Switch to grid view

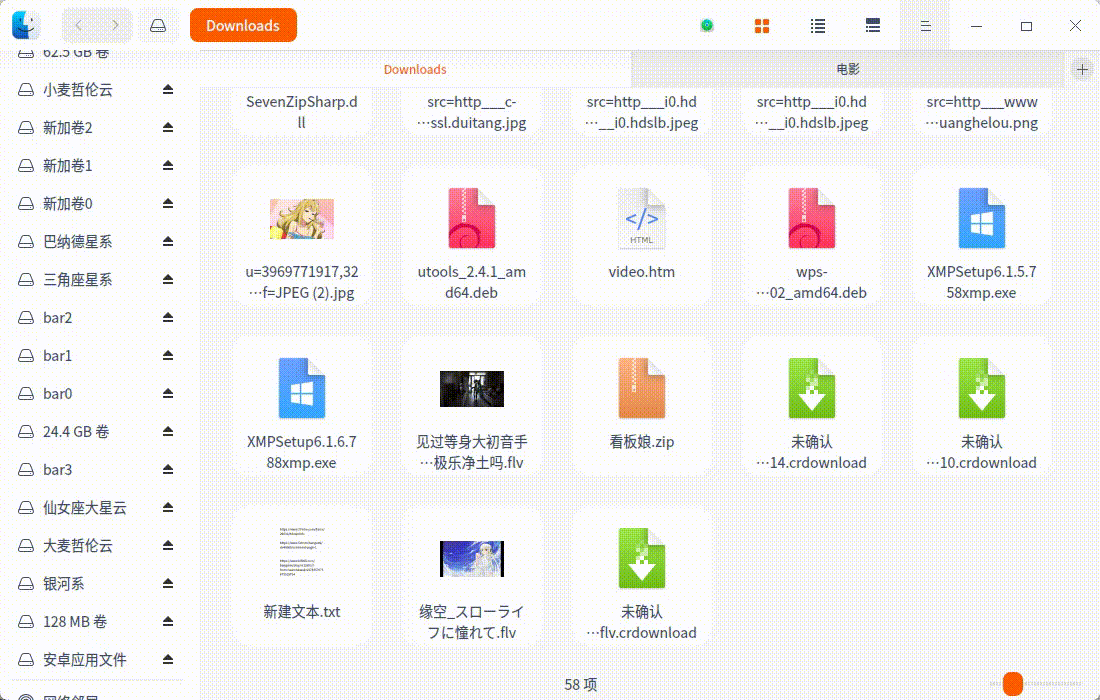pyautogui.click(x=762, y=25)
